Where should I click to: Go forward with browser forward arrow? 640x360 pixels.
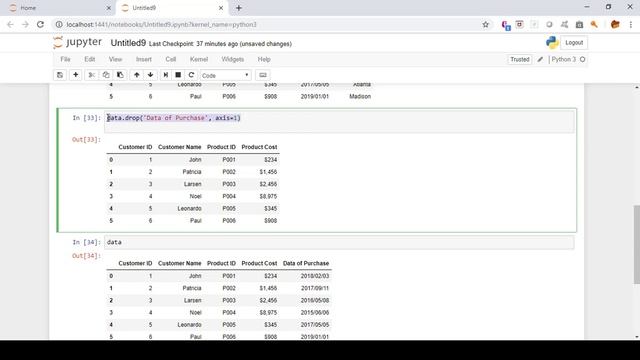pos(25,24)
